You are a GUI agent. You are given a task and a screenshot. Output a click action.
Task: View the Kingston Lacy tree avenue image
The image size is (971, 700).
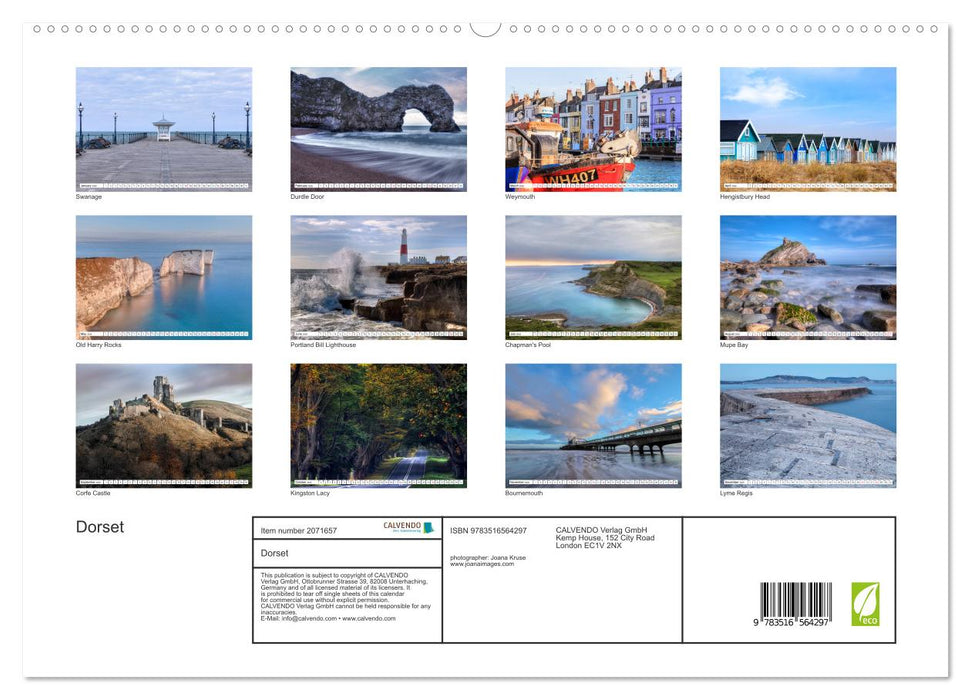pyautogui.click(x=378, y=426)
